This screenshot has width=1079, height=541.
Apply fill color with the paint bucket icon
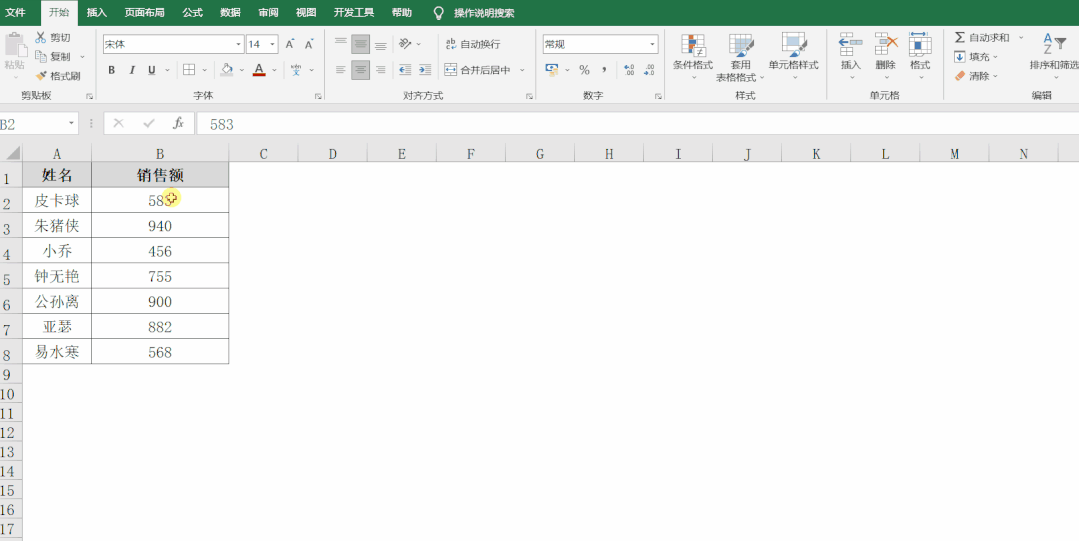(226, 70)
